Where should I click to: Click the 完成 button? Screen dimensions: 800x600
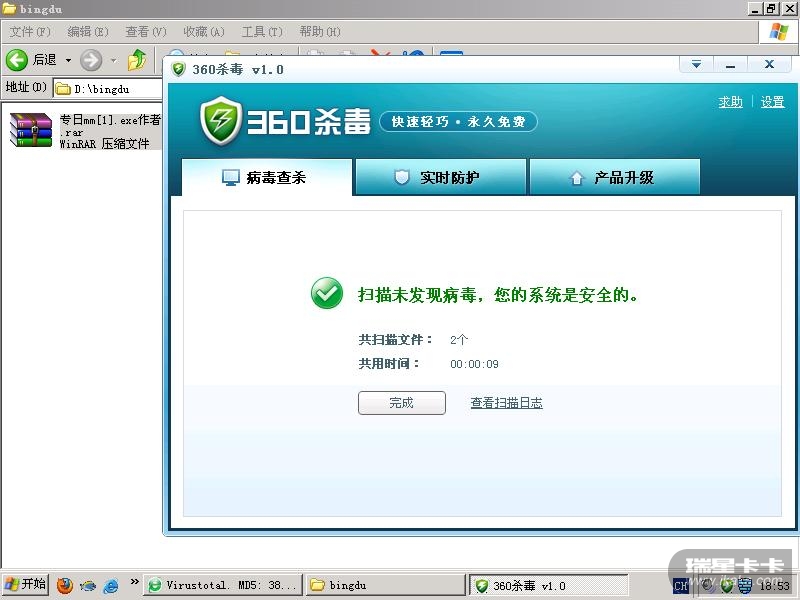click(x=402, y=403)
